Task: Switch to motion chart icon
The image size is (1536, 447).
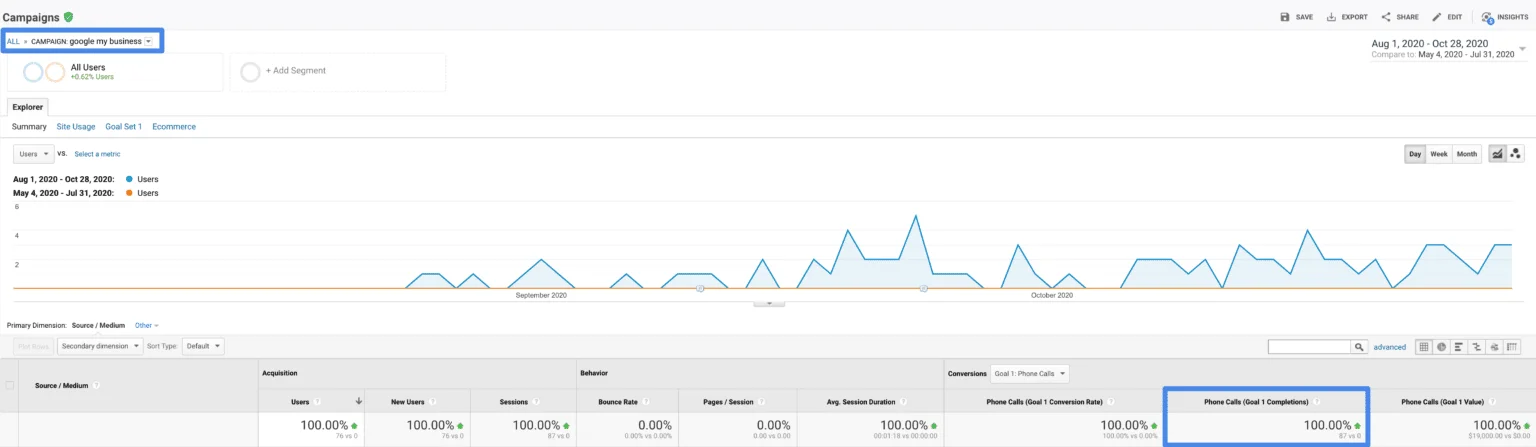Action: pyautogui.click(x=1515, y=153)
